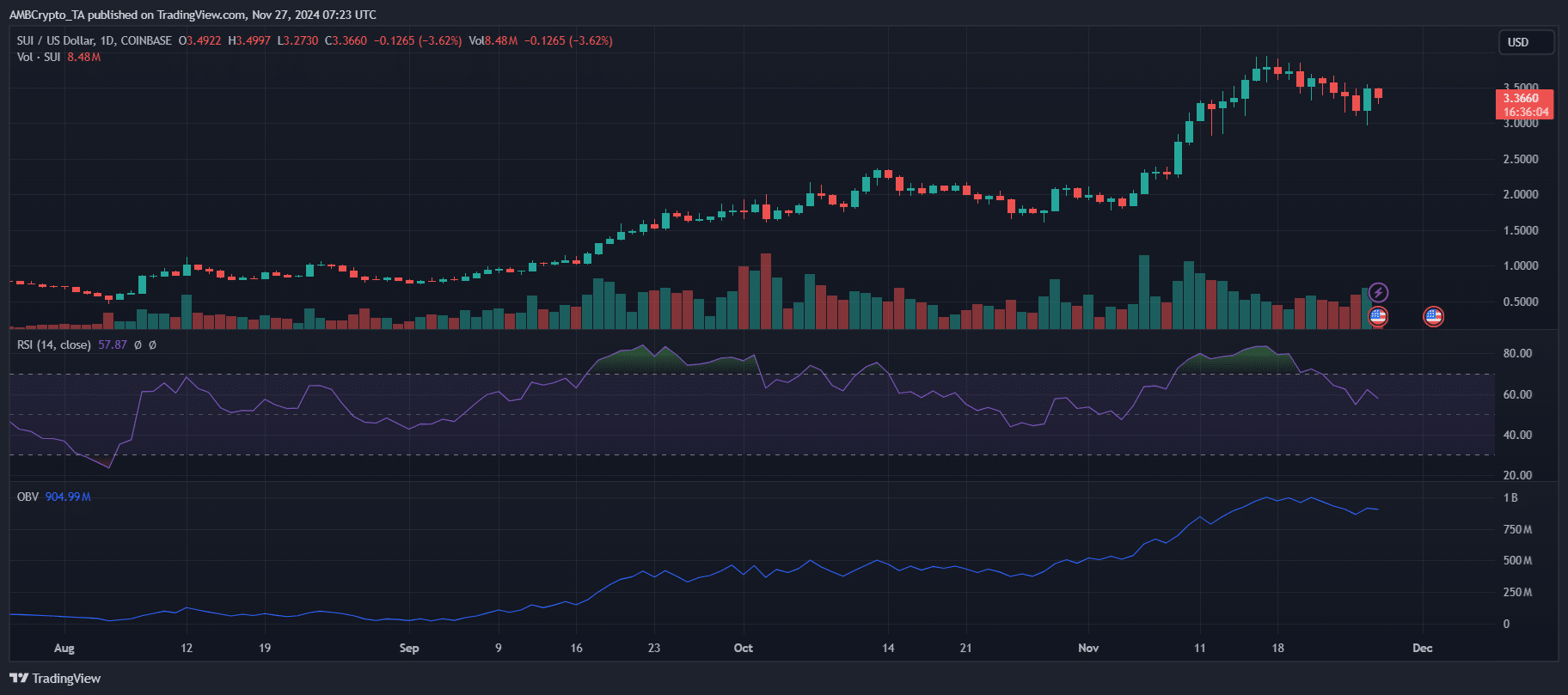
Task: Click the 750M OBV axis label
Action: 1517,529
